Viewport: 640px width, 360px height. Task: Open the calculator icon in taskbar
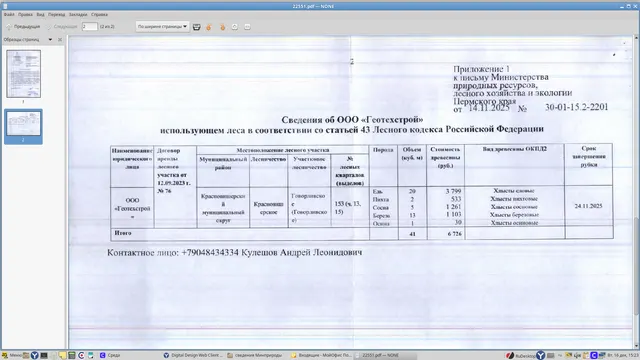pos(71,356)
